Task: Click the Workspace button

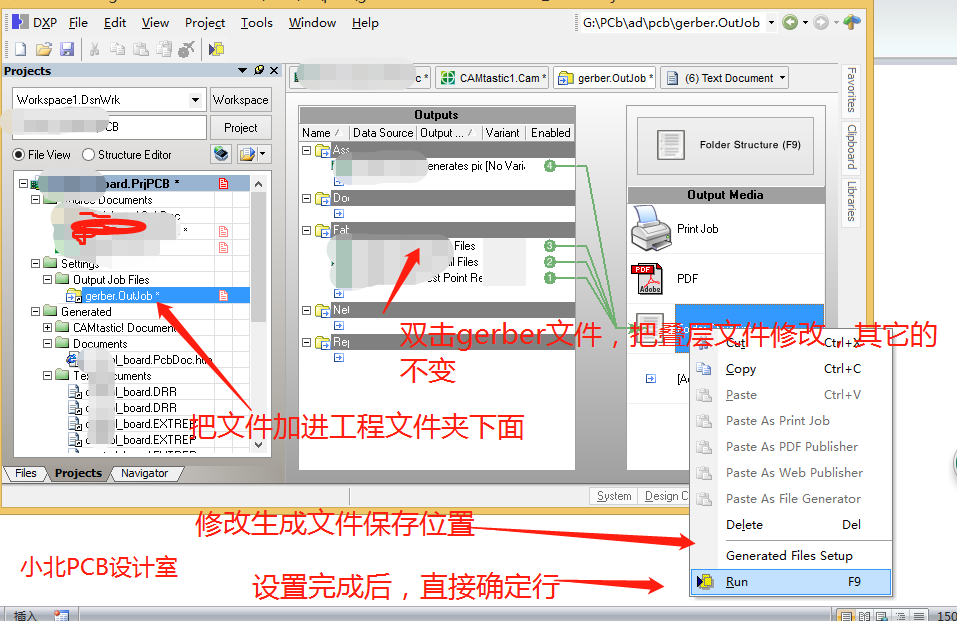Action: click(240, 100)
